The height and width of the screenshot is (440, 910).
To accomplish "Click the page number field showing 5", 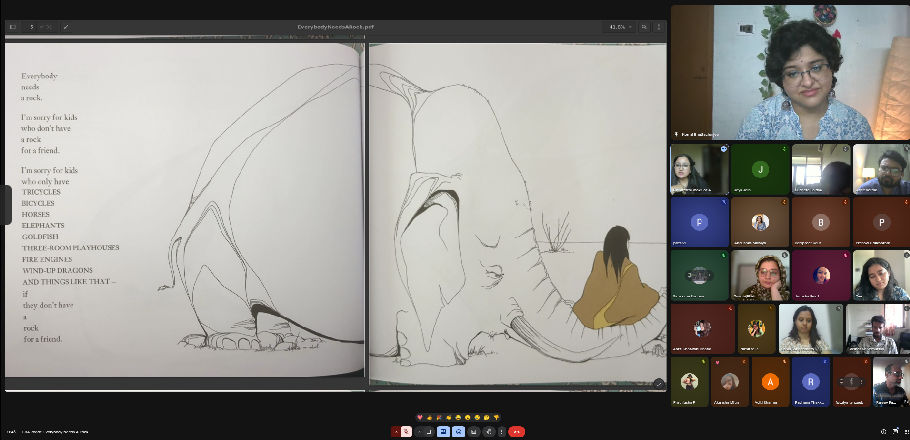I will point(32,27).
